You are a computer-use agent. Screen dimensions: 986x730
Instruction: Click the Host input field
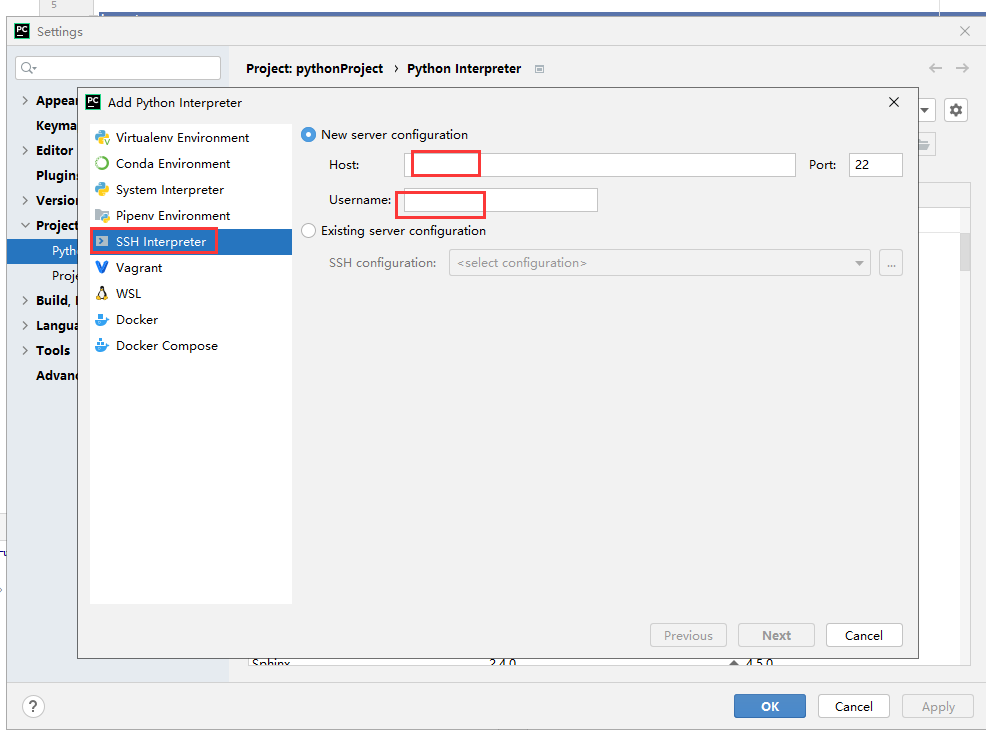tap(600, 165)
